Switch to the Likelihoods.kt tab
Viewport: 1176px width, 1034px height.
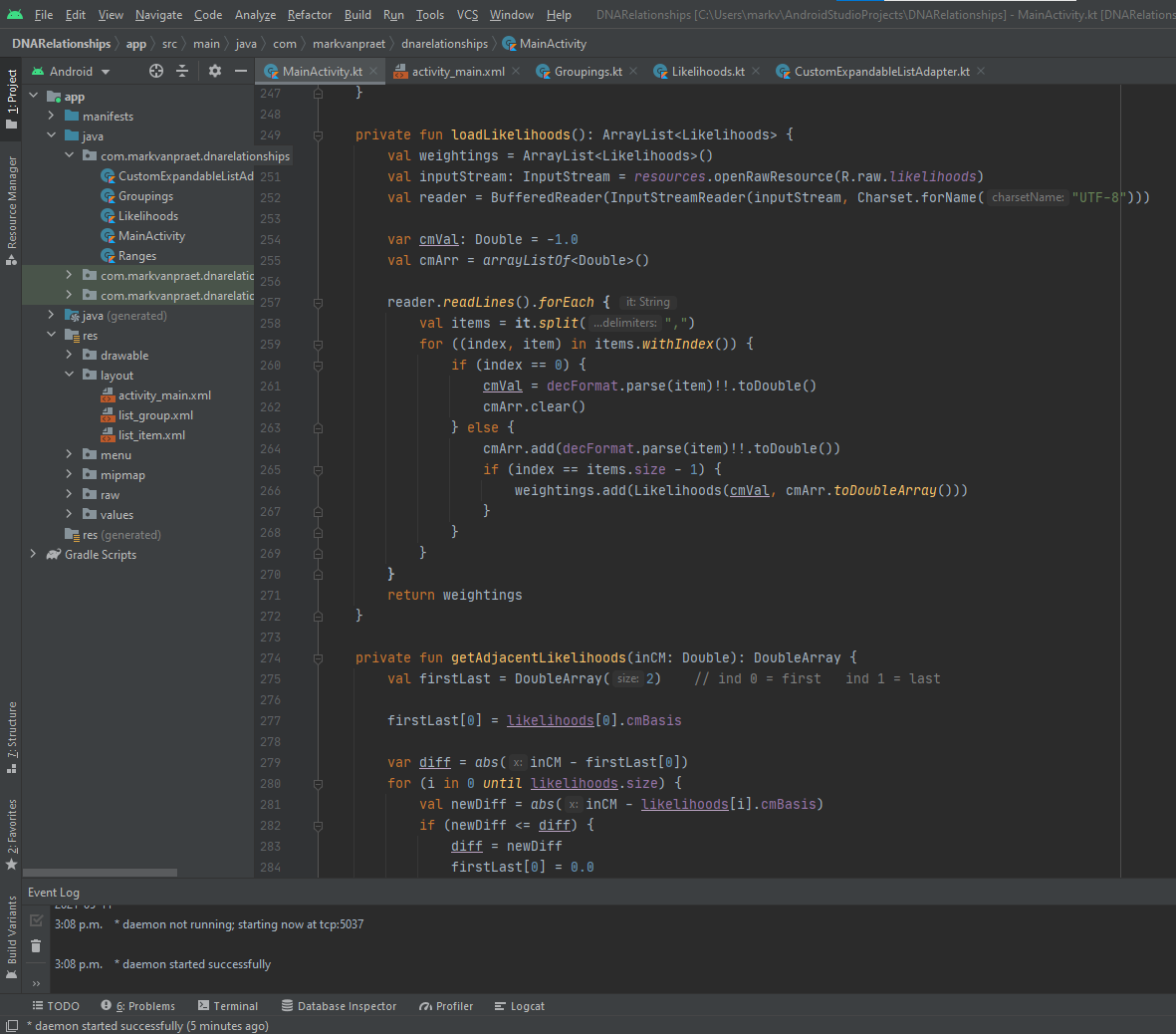(707, 72)
